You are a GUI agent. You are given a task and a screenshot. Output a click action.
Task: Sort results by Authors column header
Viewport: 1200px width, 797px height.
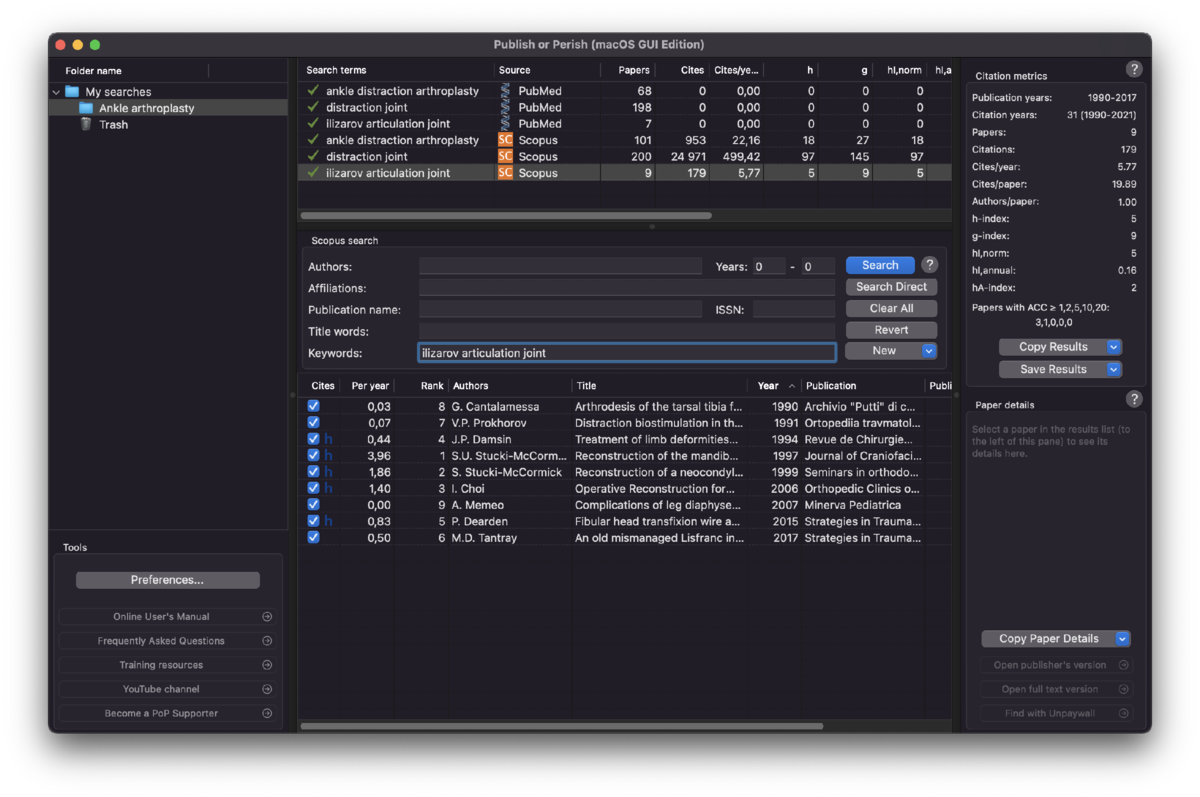(470, 386)
